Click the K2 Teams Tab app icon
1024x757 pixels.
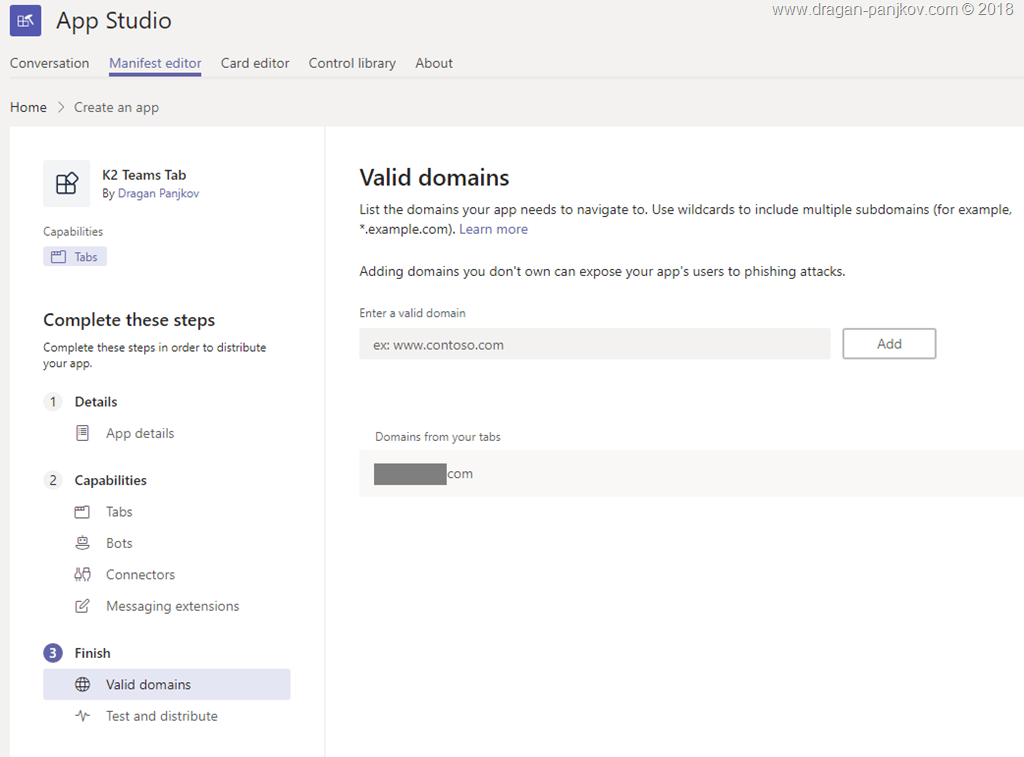point(67,183)
